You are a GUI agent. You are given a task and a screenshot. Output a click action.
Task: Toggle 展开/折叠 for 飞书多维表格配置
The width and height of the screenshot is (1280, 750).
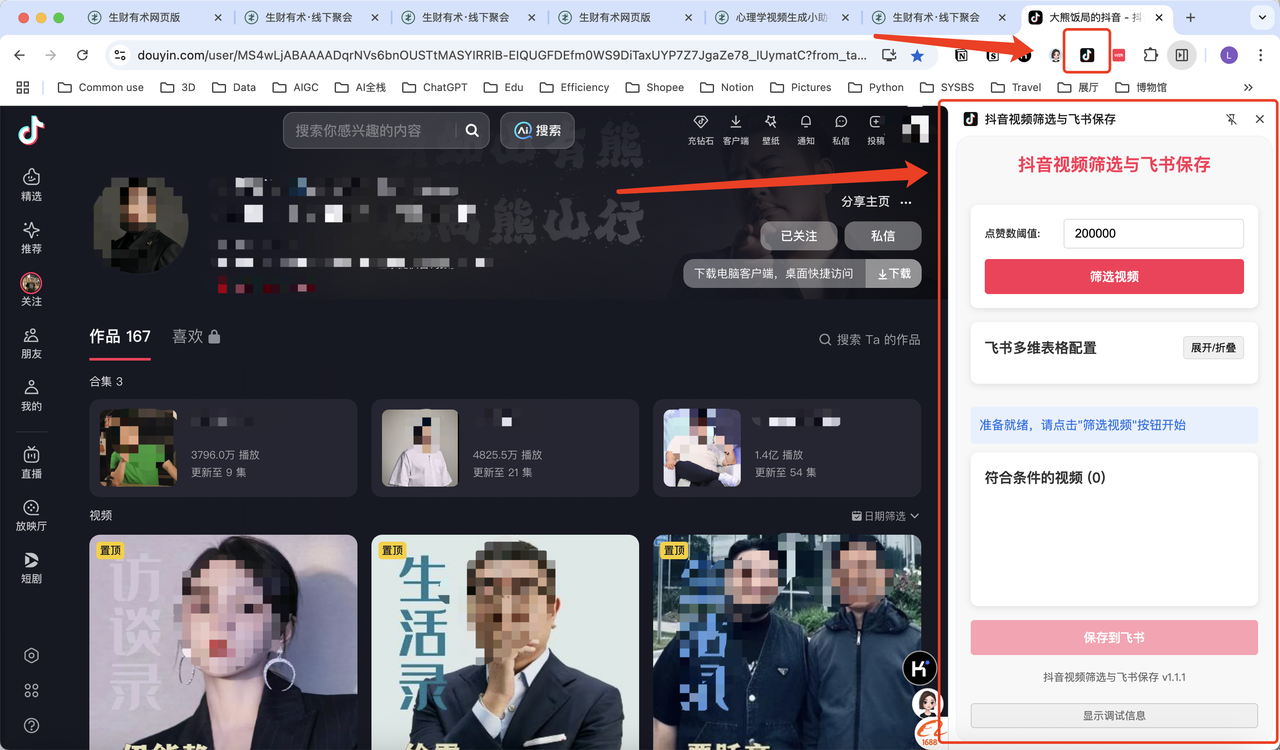pyautogui.click(x=1213, y=348)
